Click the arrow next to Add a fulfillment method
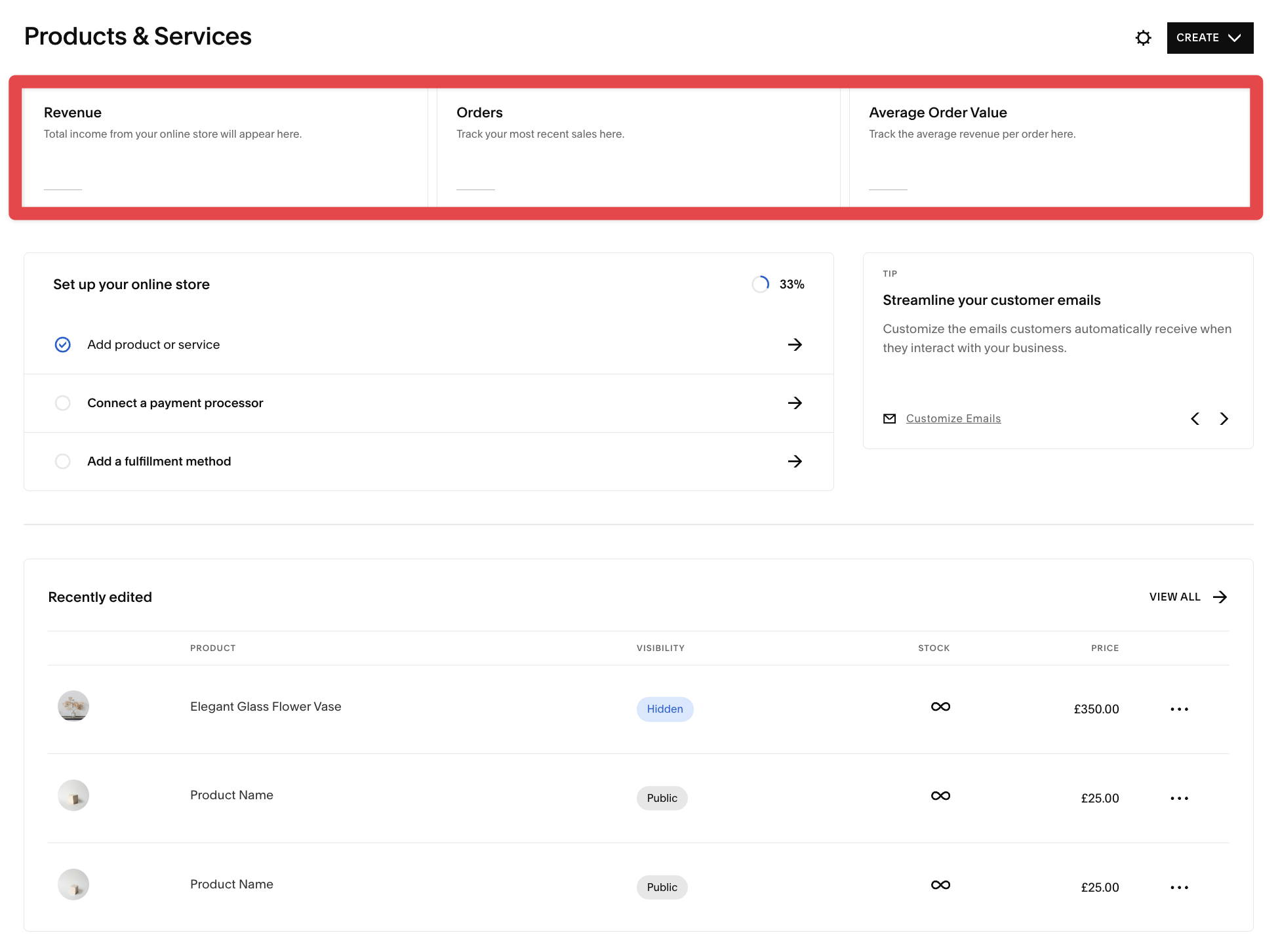This screenshot has height=952, width=1280. click(x=796, y=461)
